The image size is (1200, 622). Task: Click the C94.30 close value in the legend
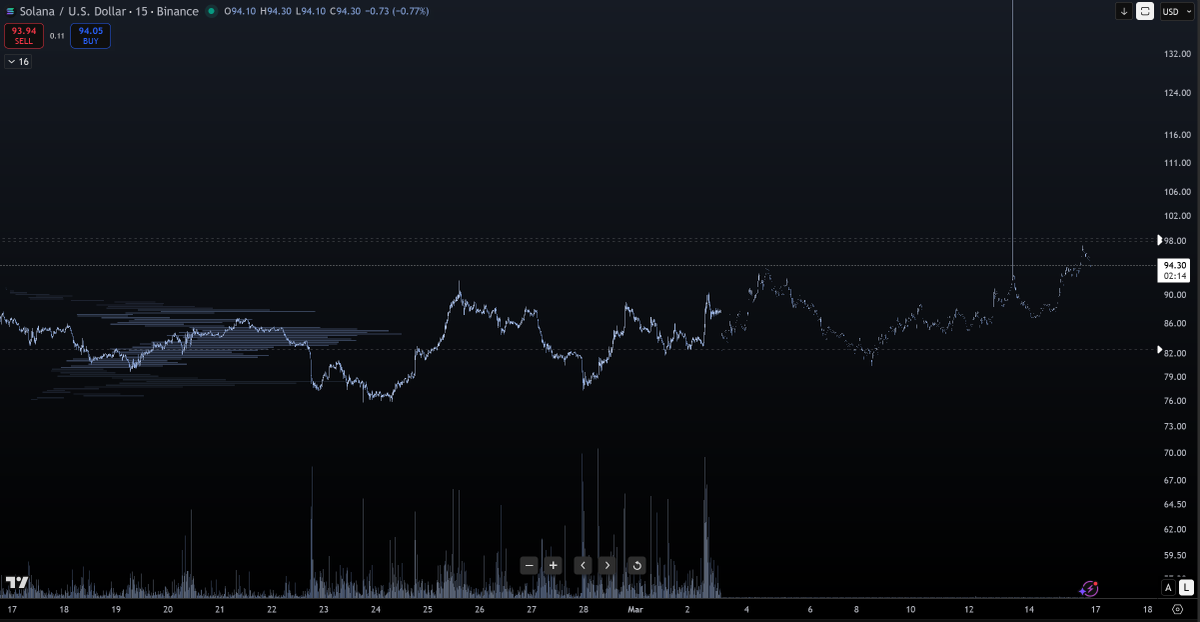coord(345,12)
